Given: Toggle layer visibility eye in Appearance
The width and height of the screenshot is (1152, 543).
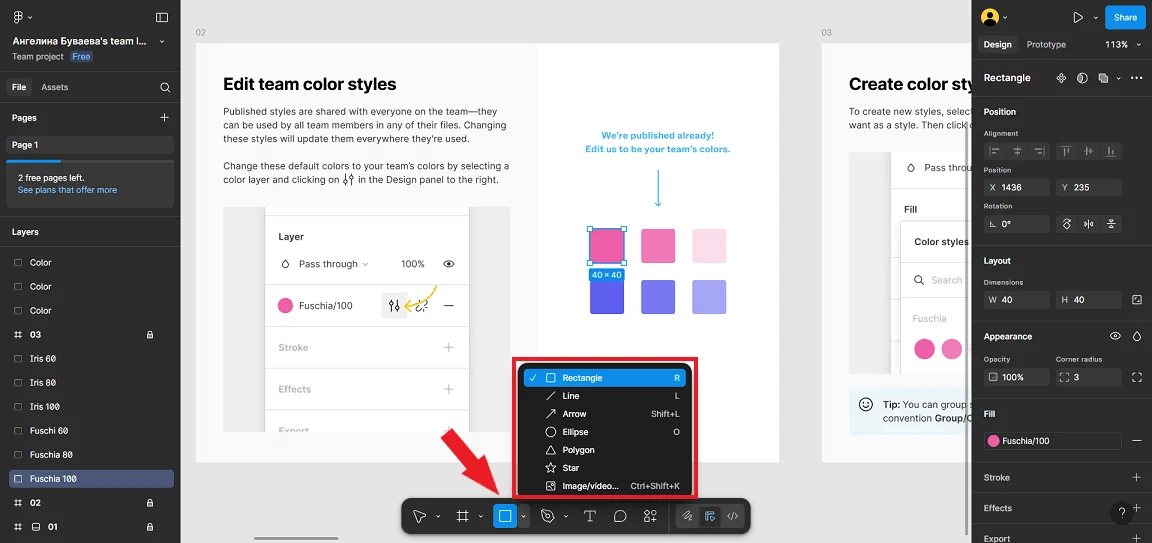Looking at the screenshot, I should 1115,336.
